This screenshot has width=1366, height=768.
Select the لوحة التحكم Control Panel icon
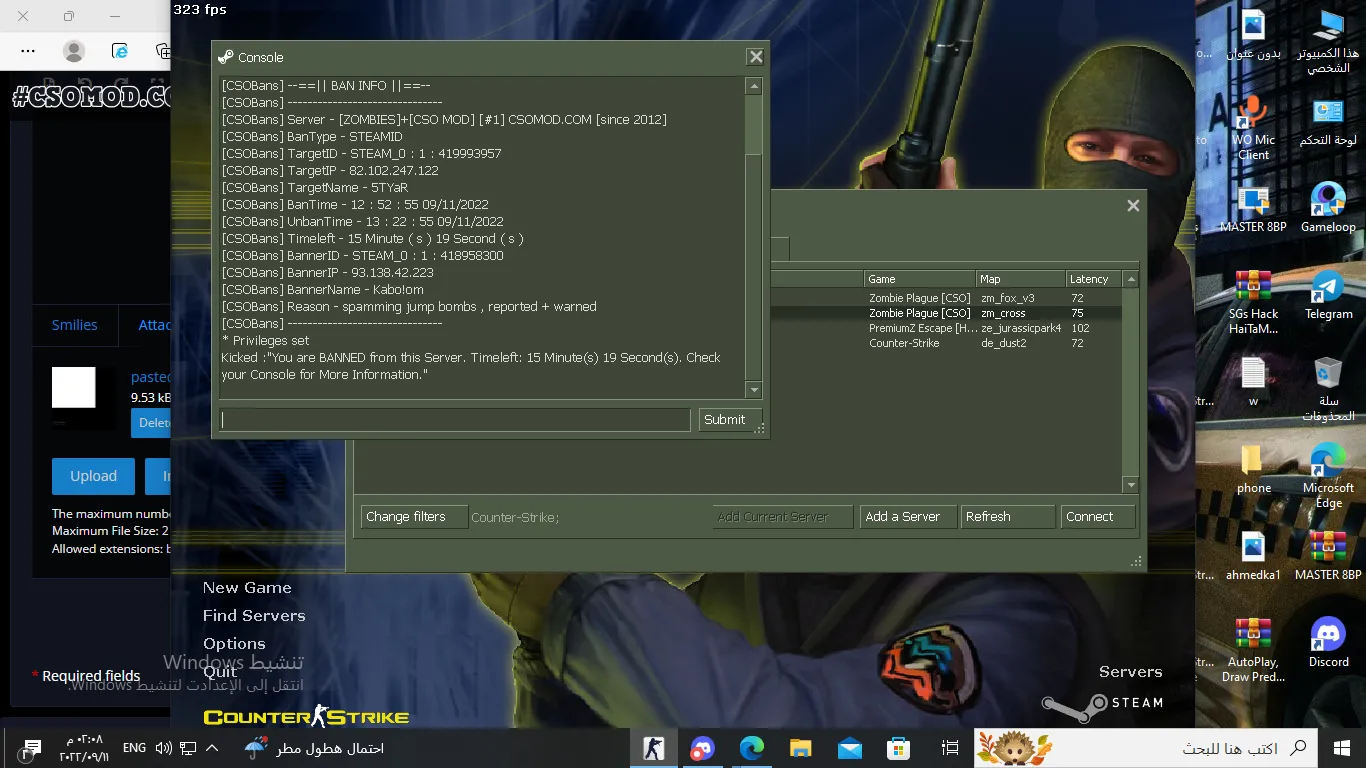coord(1328,122)
